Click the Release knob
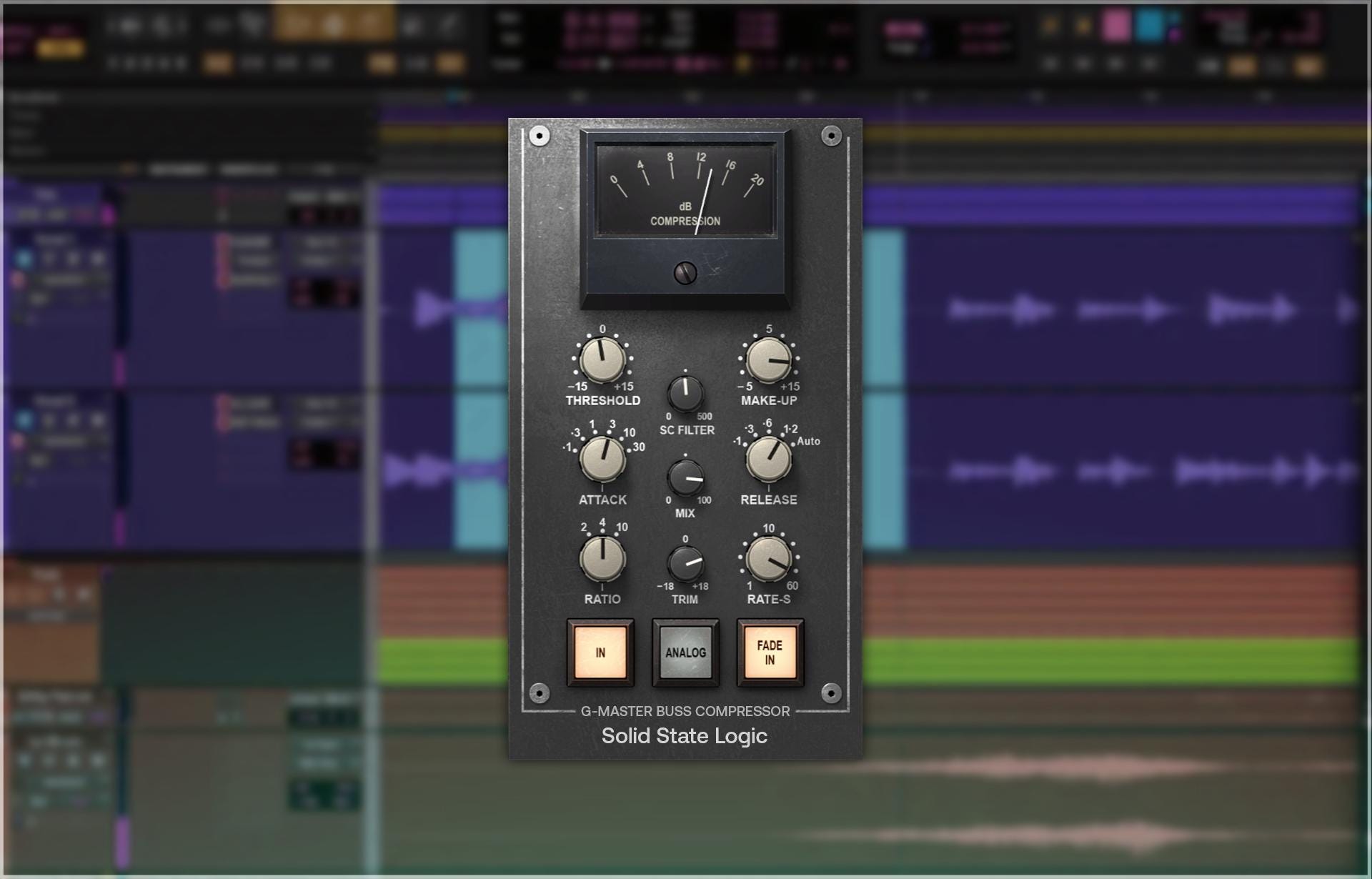This screenshot has width=1372, height=879. [x=769, y=460]
